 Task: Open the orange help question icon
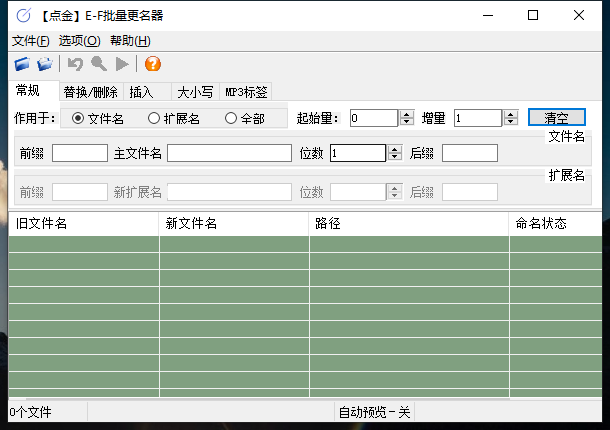coord(152,64)
